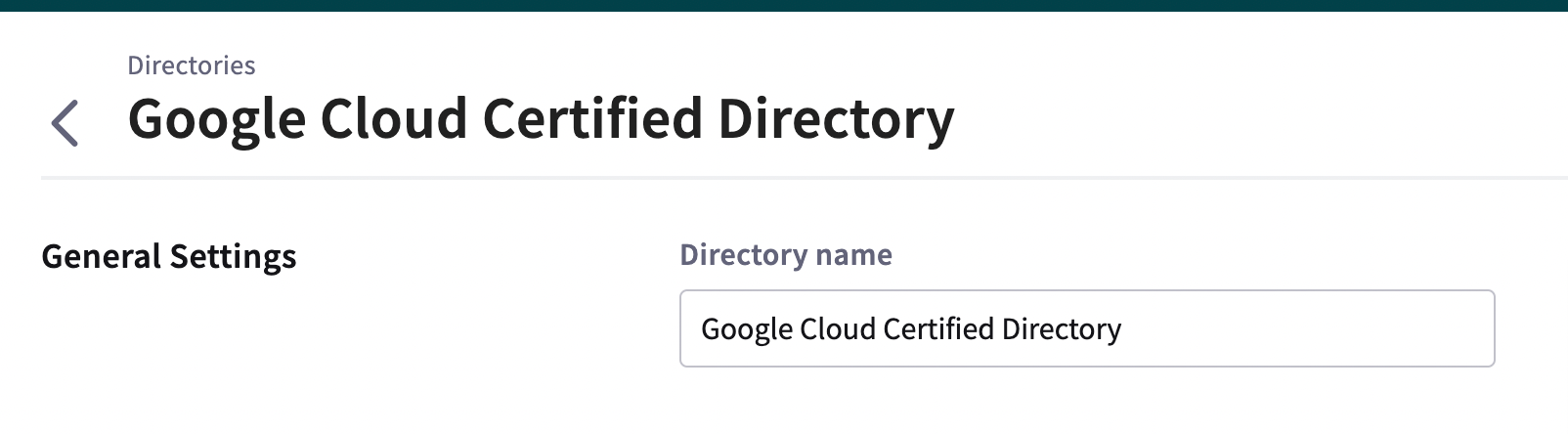Click the word 'Directory' in the page title

836,119
